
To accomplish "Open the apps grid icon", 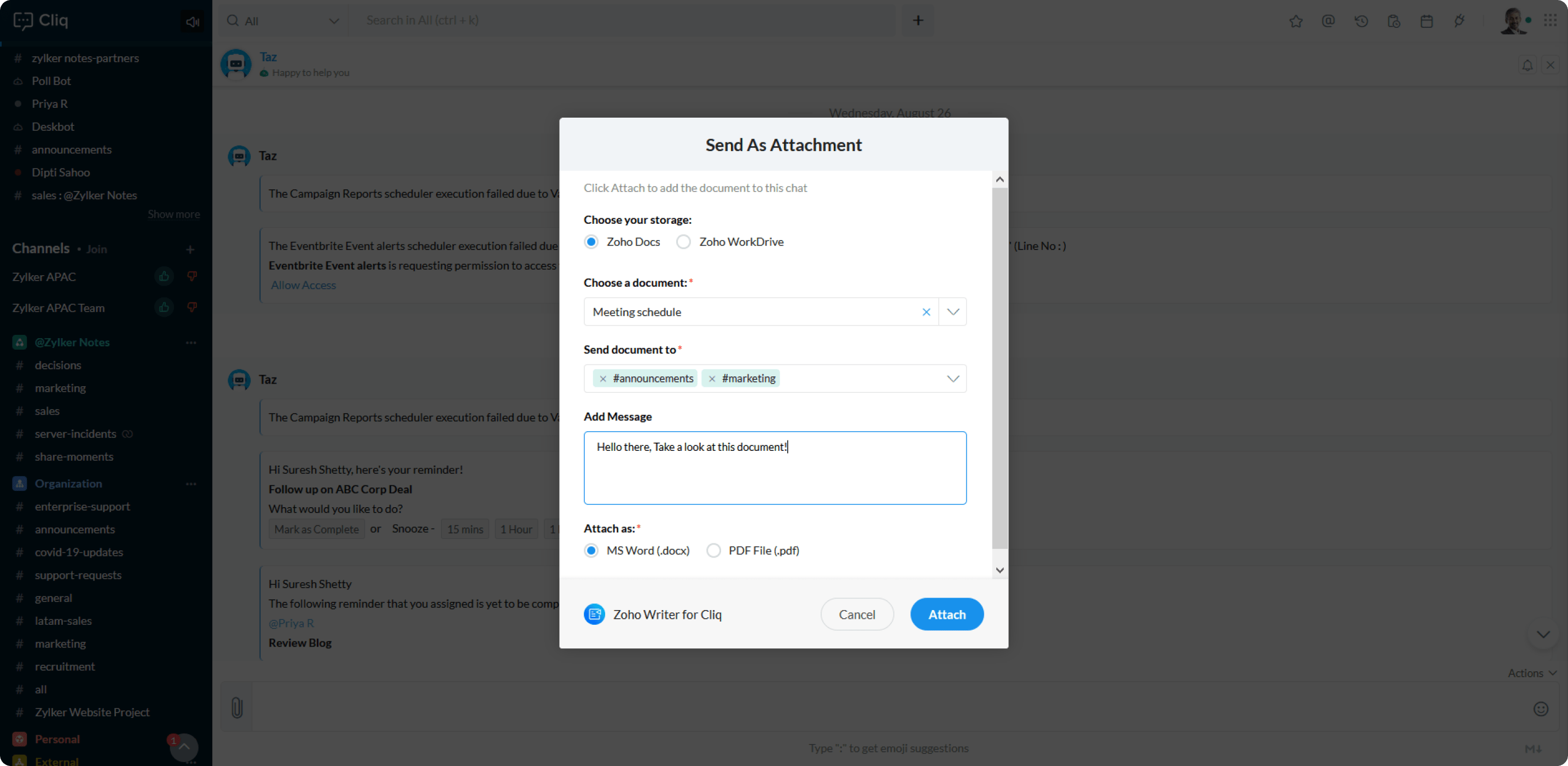I will 1550,21.
